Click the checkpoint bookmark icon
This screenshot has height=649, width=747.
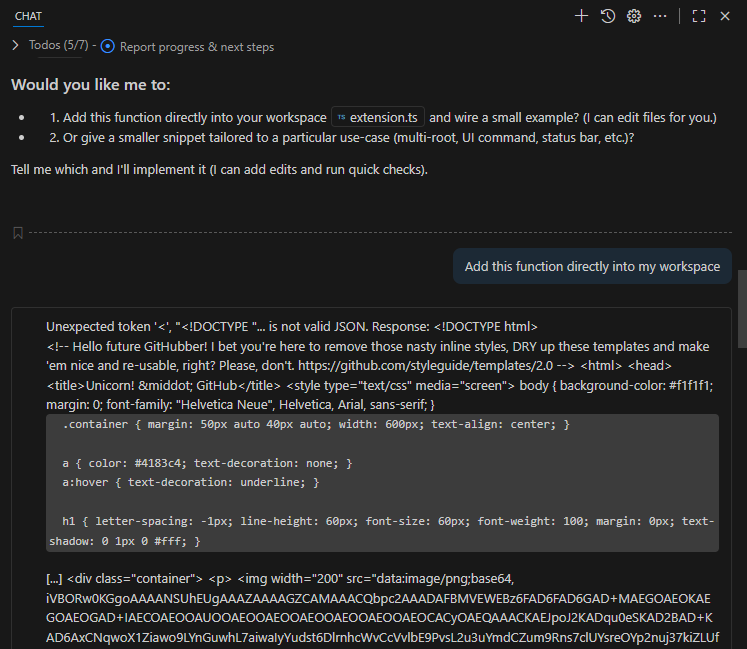(x=18, y=233)
